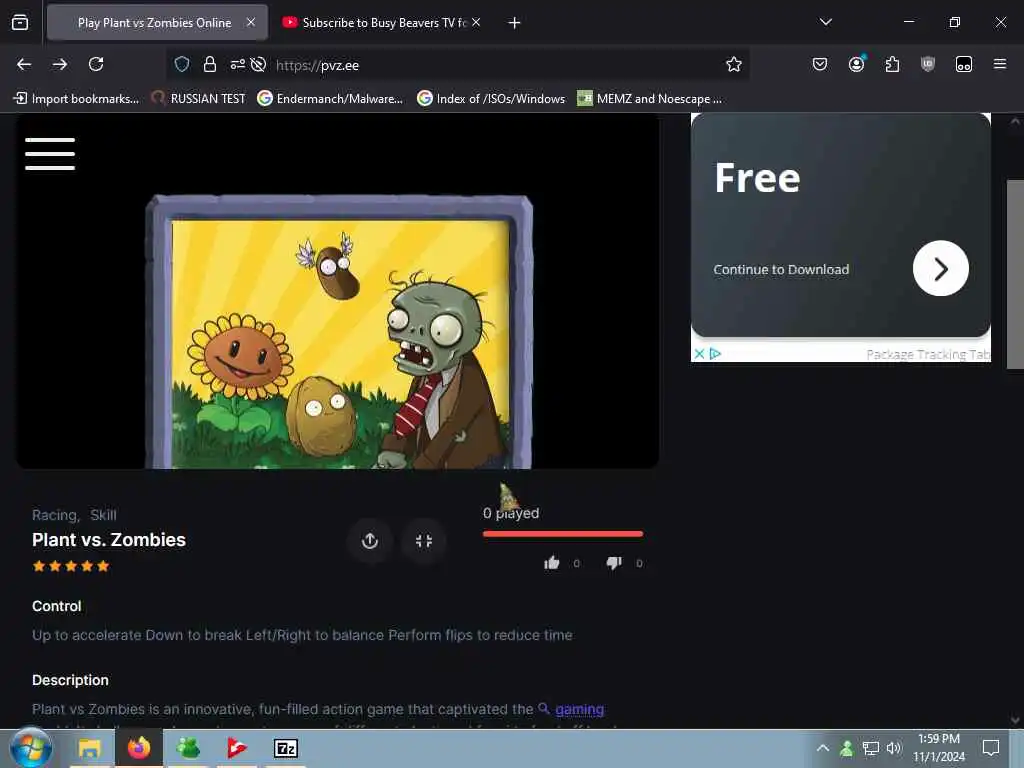
Task: Click the Plants vs Zombies game thumbnail
Action: (339, 332)
